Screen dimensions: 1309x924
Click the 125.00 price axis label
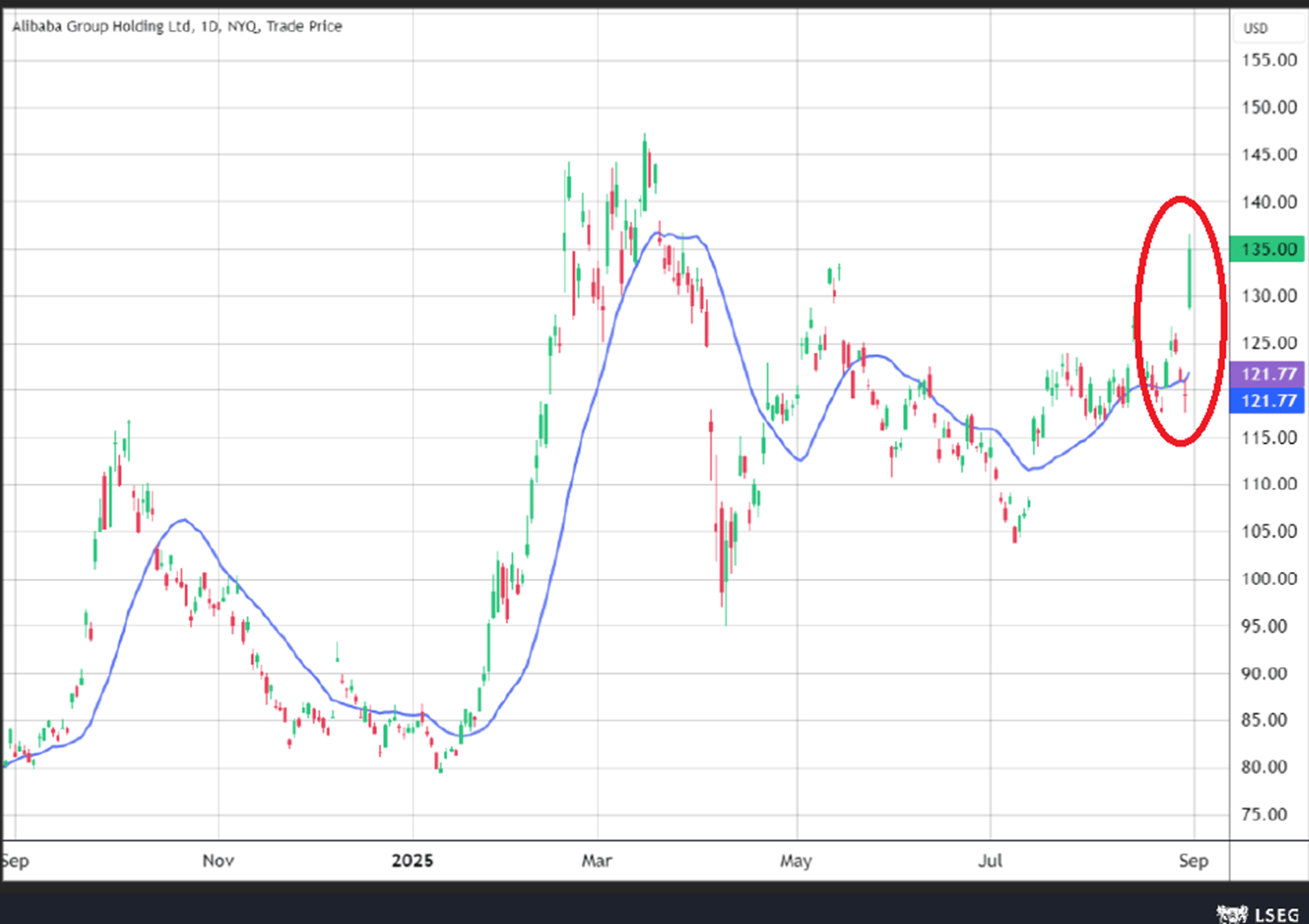(1269, 343)
